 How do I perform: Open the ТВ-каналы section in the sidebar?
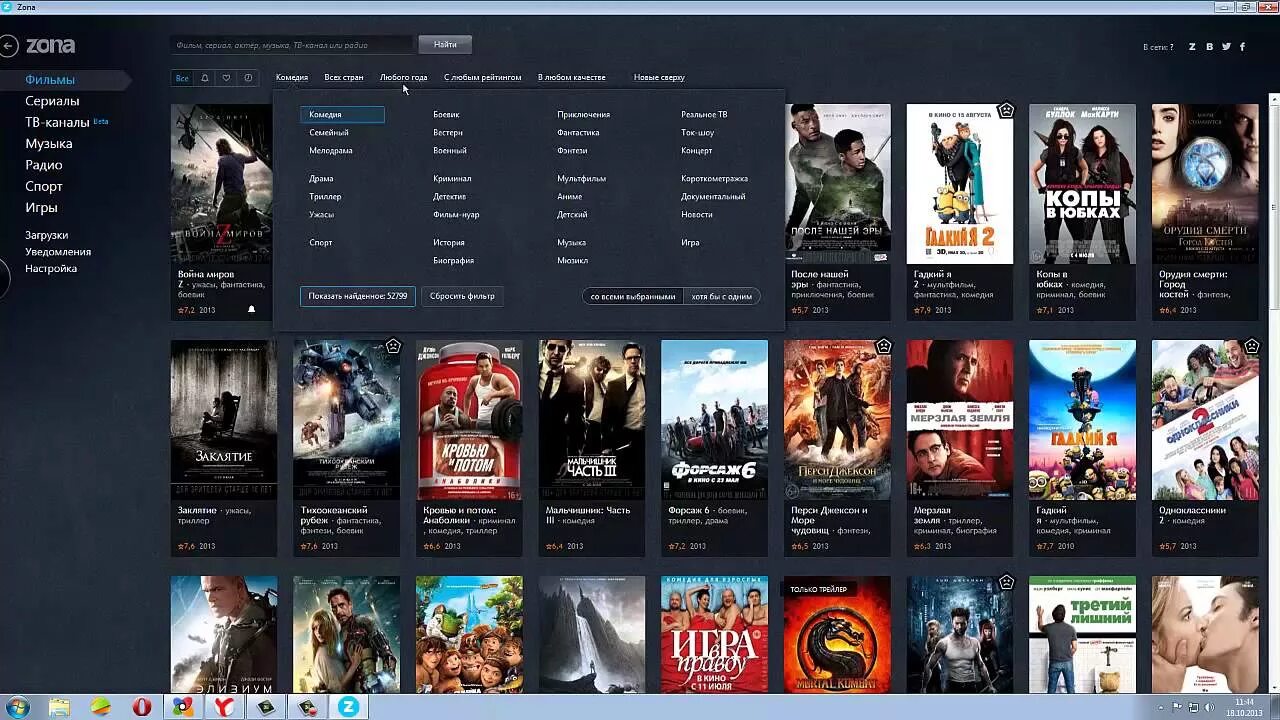pyautogui.click(x=57, y=122)
